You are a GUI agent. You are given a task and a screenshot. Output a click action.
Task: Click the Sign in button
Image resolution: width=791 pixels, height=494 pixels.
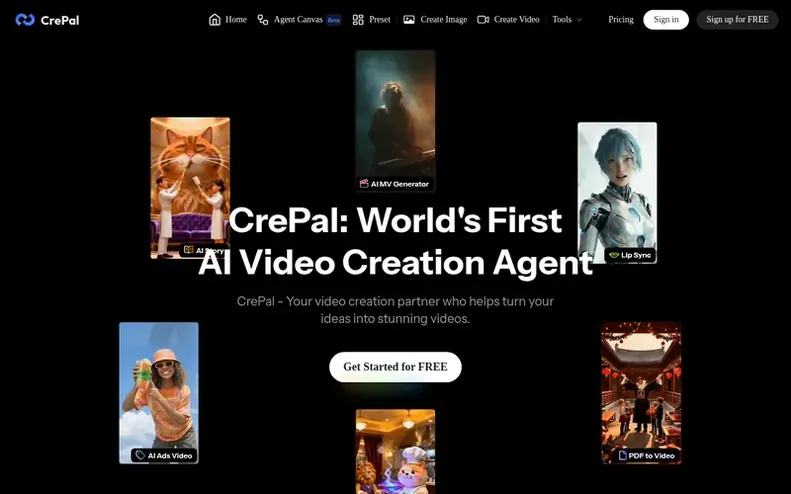click(x=666, y=20)
